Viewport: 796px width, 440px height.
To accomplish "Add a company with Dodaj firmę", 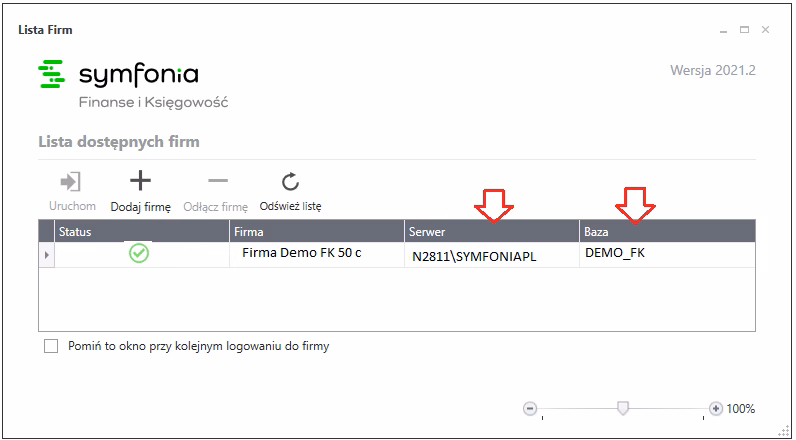I will click(141, 192).
